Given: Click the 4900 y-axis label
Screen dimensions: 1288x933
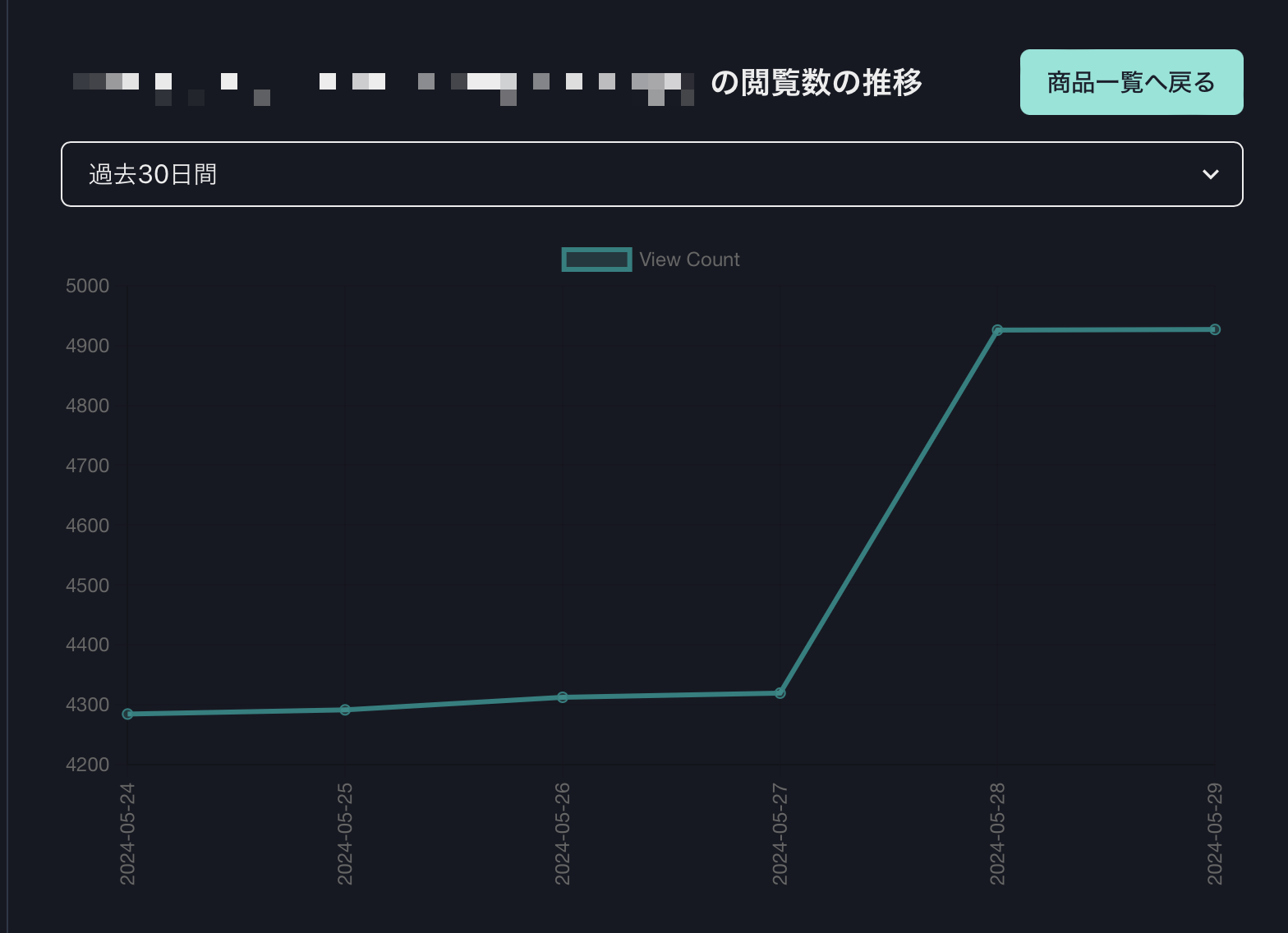Looking at the screenshot, I should [x=87, y=346].
